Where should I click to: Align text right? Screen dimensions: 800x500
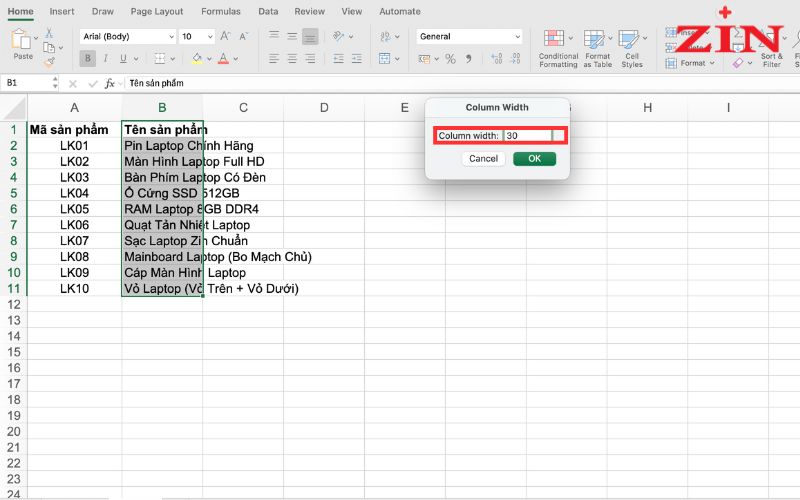pyautogui.click(x=310, y=59)
